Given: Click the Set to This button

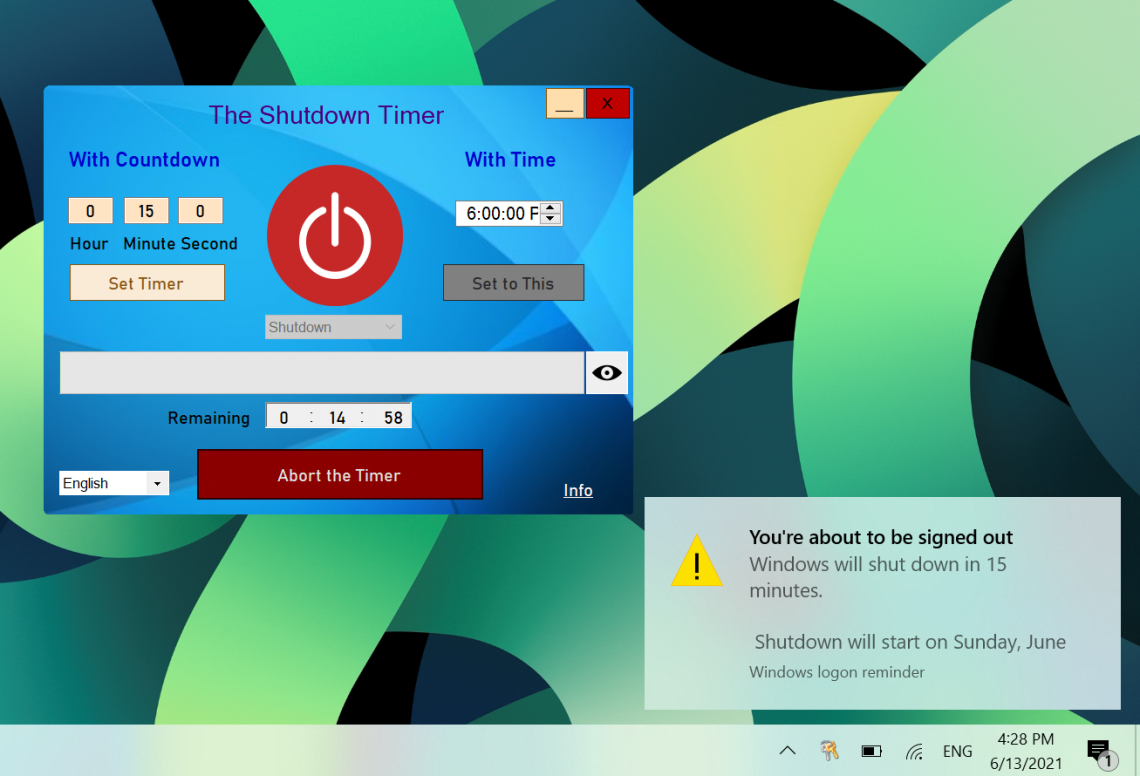Looking at the screenshot, I should [513, 282].
